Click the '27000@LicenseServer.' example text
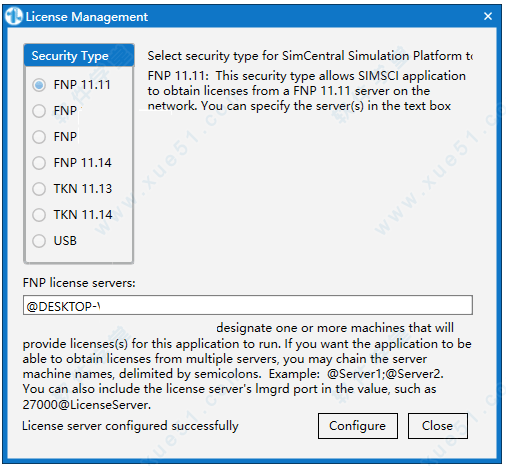The width and height of the screenshot is (506, 466). tap(87, 405)
